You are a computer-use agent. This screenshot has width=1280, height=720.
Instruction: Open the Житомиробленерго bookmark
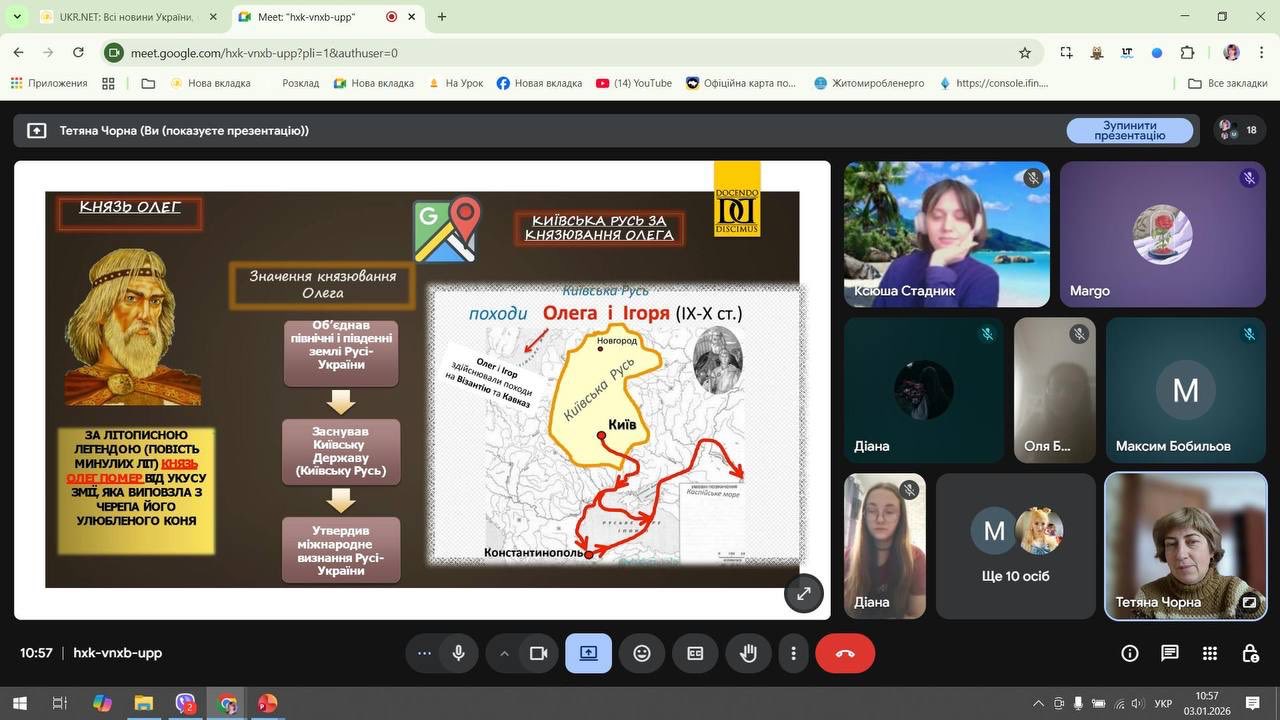click(869, 83)
